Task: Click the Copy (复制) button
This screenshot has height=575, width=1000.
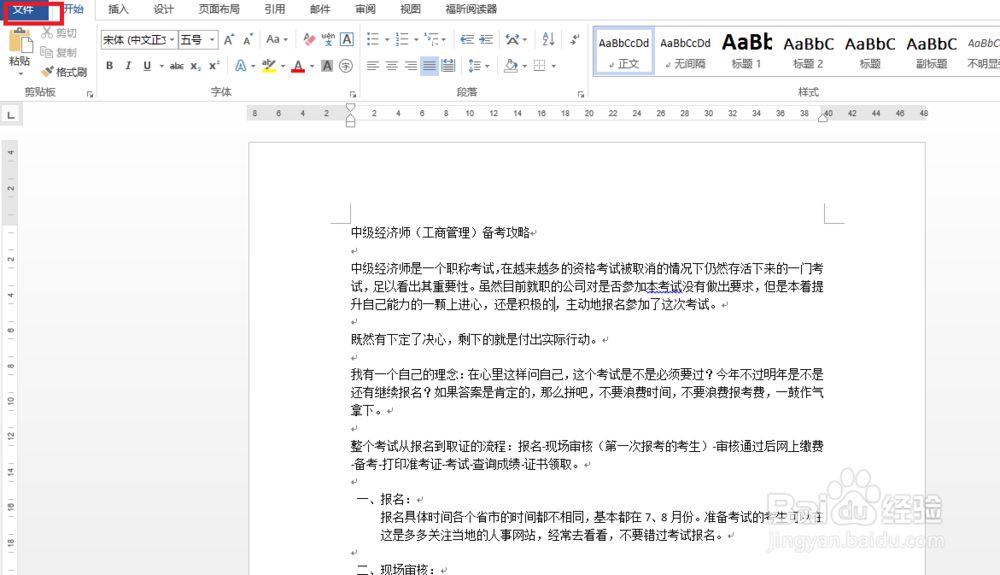Action: (x=59, y=52)
